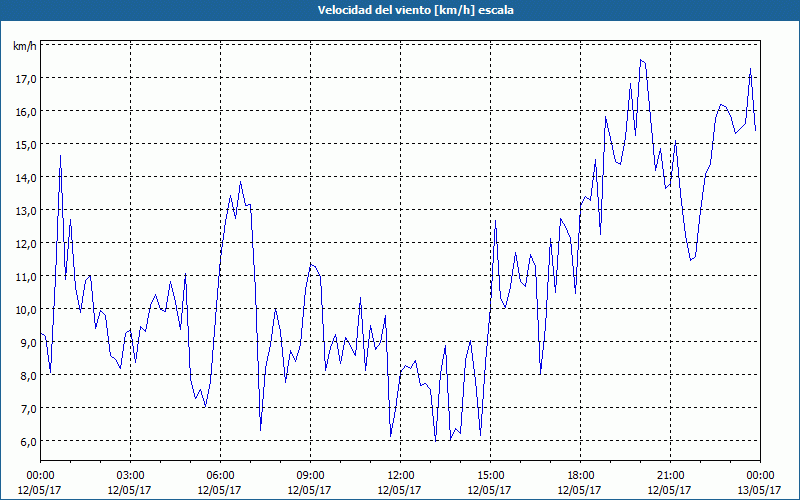This screenshot has width=800, height=500.
Task: Click the 15:00 time axis label
Action: (490, 476)
